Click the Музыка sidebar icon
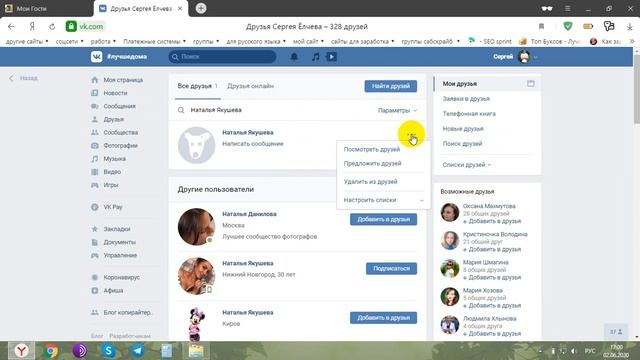 click(x=95, y=159)
